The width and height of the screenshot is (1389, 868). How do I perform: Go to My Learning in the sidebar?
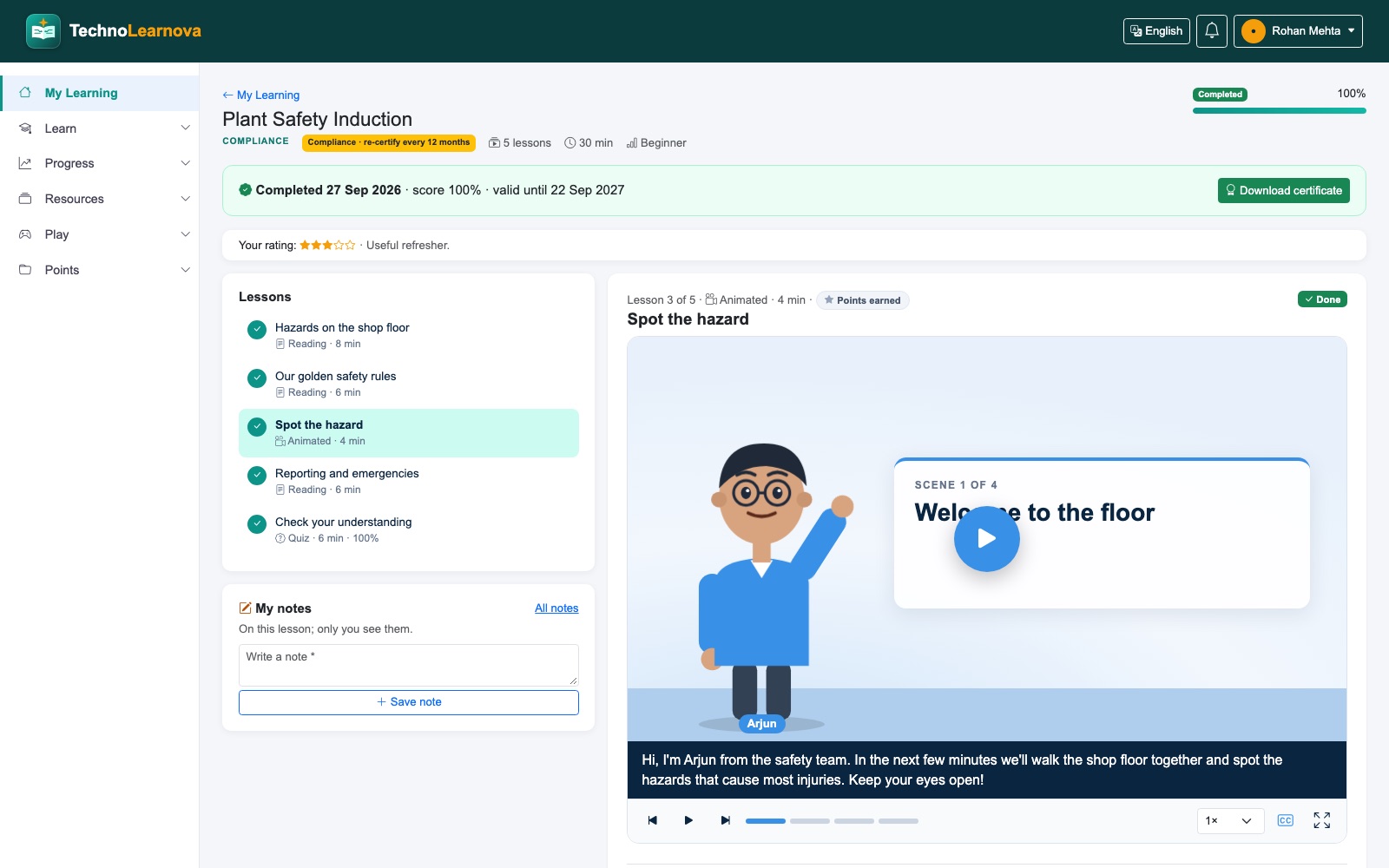[x=100, y=93]
